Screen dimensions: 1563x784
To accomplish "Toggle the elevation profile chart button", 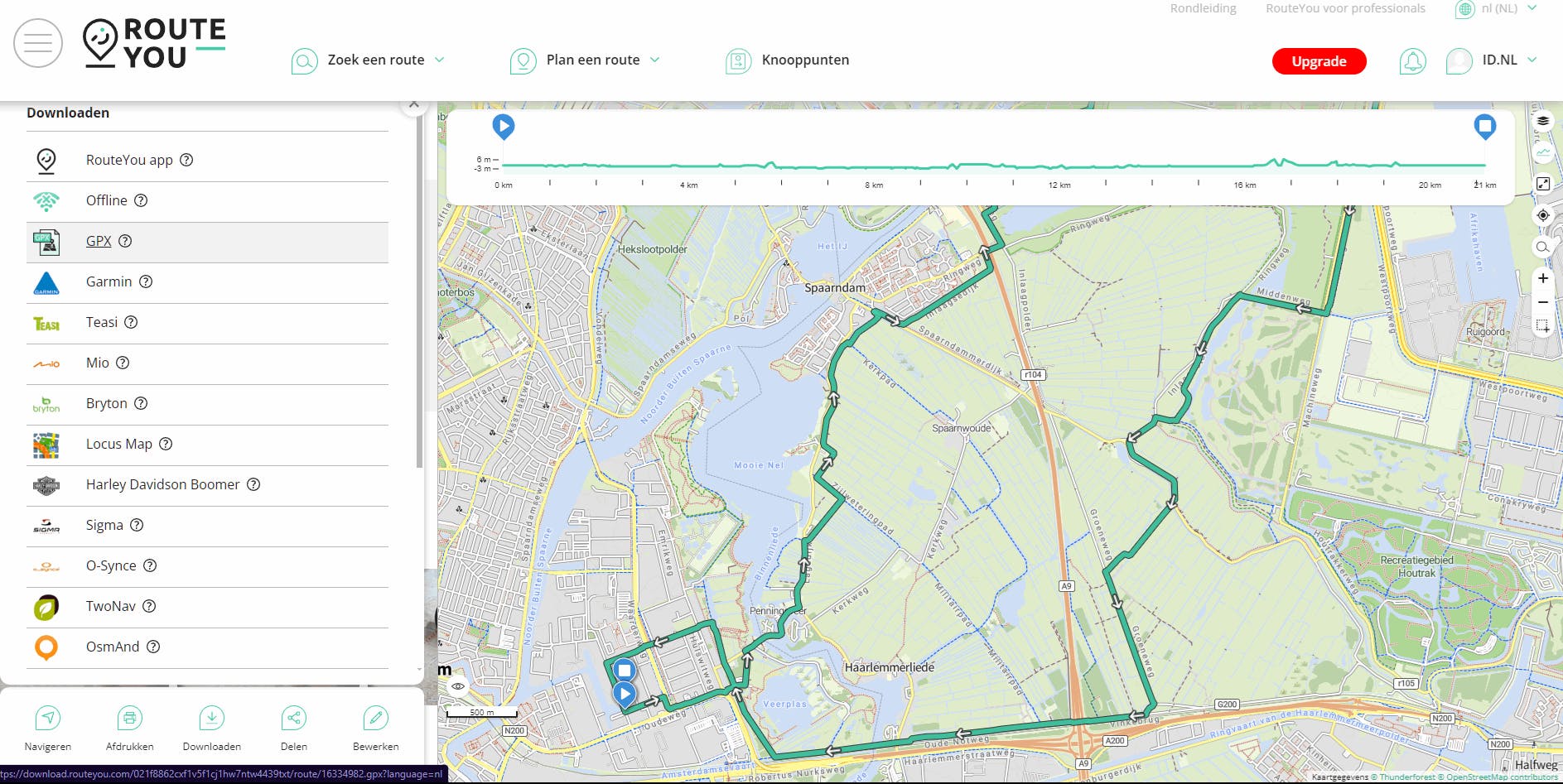I will coord(1542,152).
